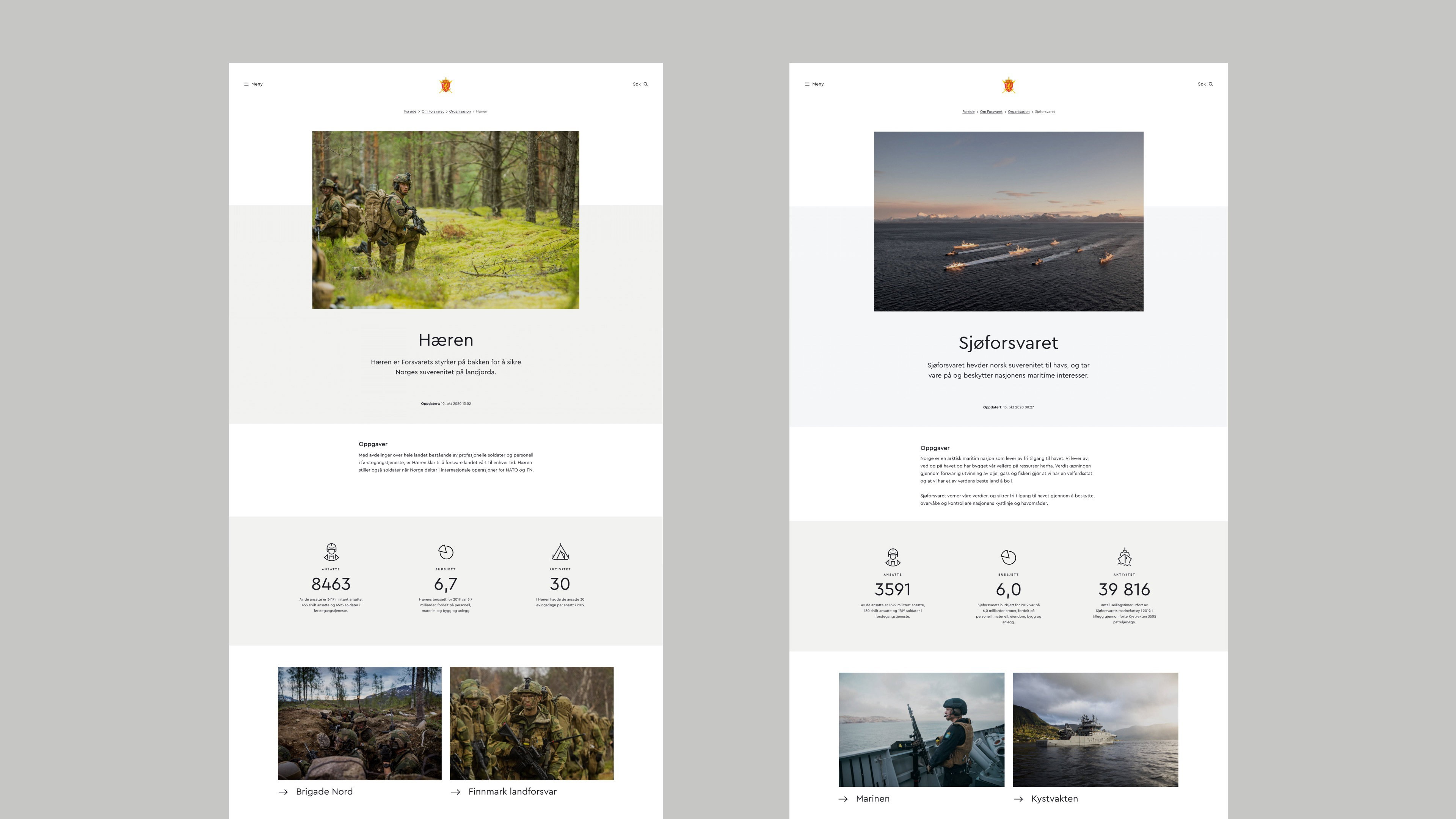Open the Kystvakten link
Screen dimensions: 1456x819
click(1046, 799)
